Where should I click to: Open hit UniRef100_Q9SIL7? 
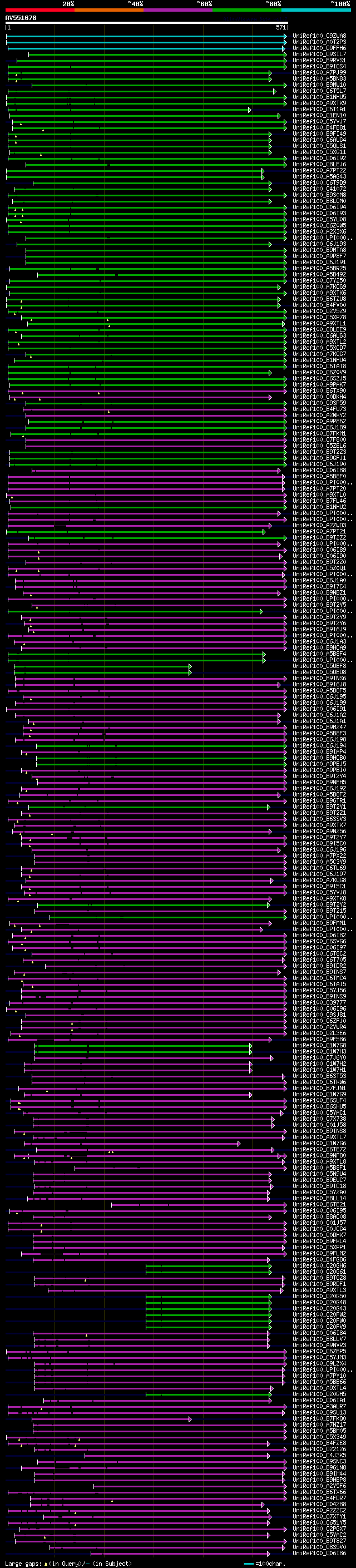pos(319,54)
